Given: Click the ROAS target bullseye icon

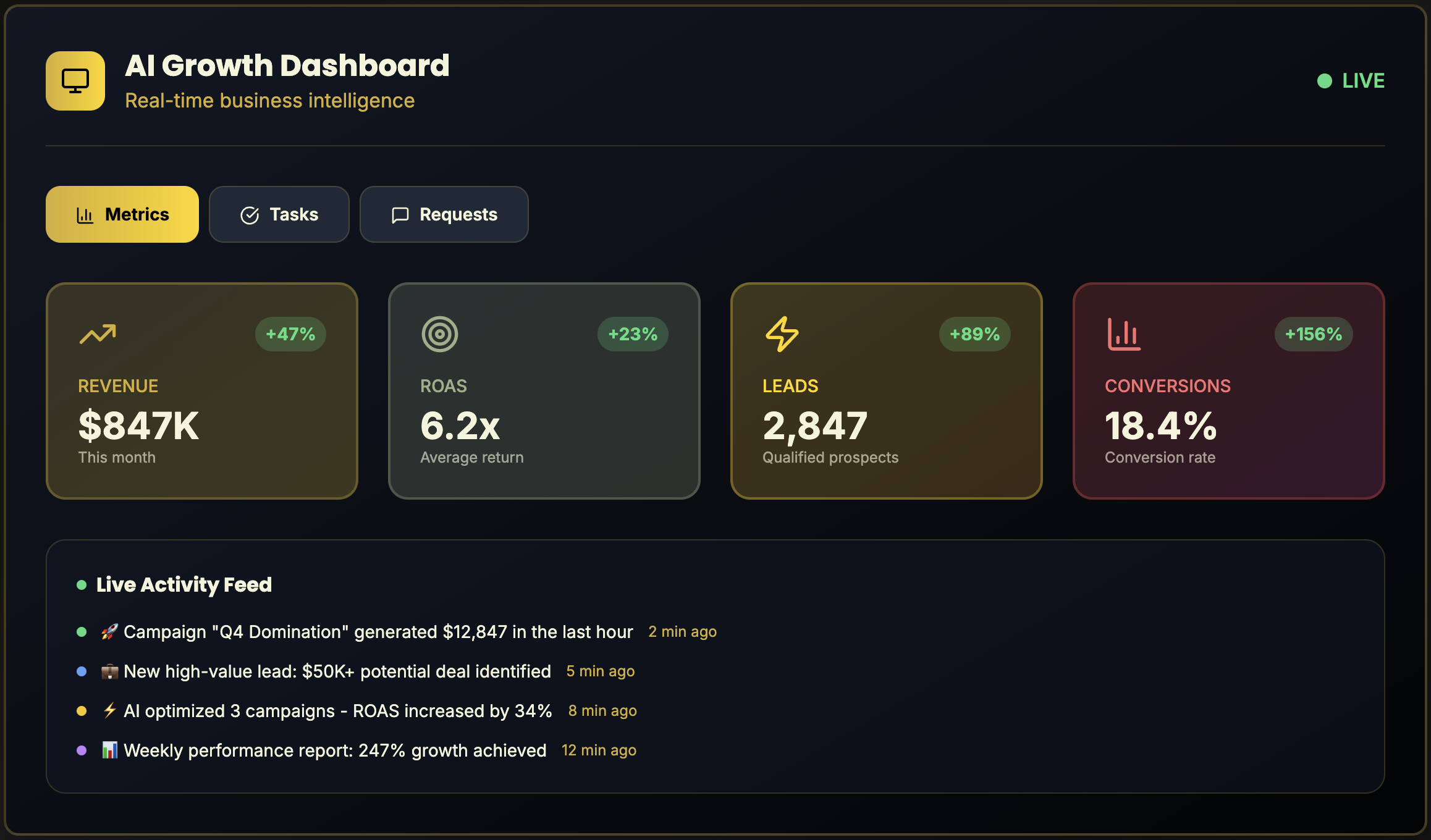Looking at the screenshot, I should 439,334.
